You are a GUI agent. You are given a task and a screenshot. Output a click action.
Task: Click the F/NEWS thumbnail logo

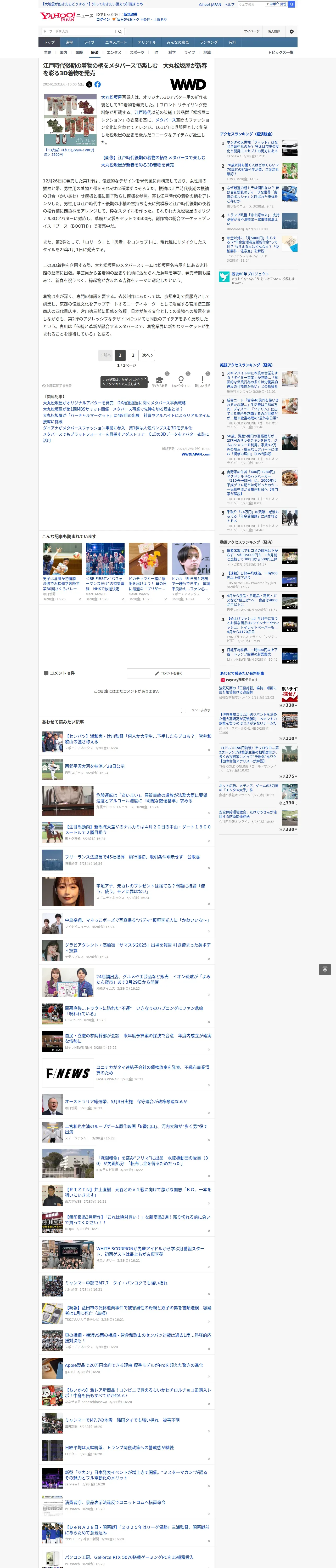click(68, 1073)
